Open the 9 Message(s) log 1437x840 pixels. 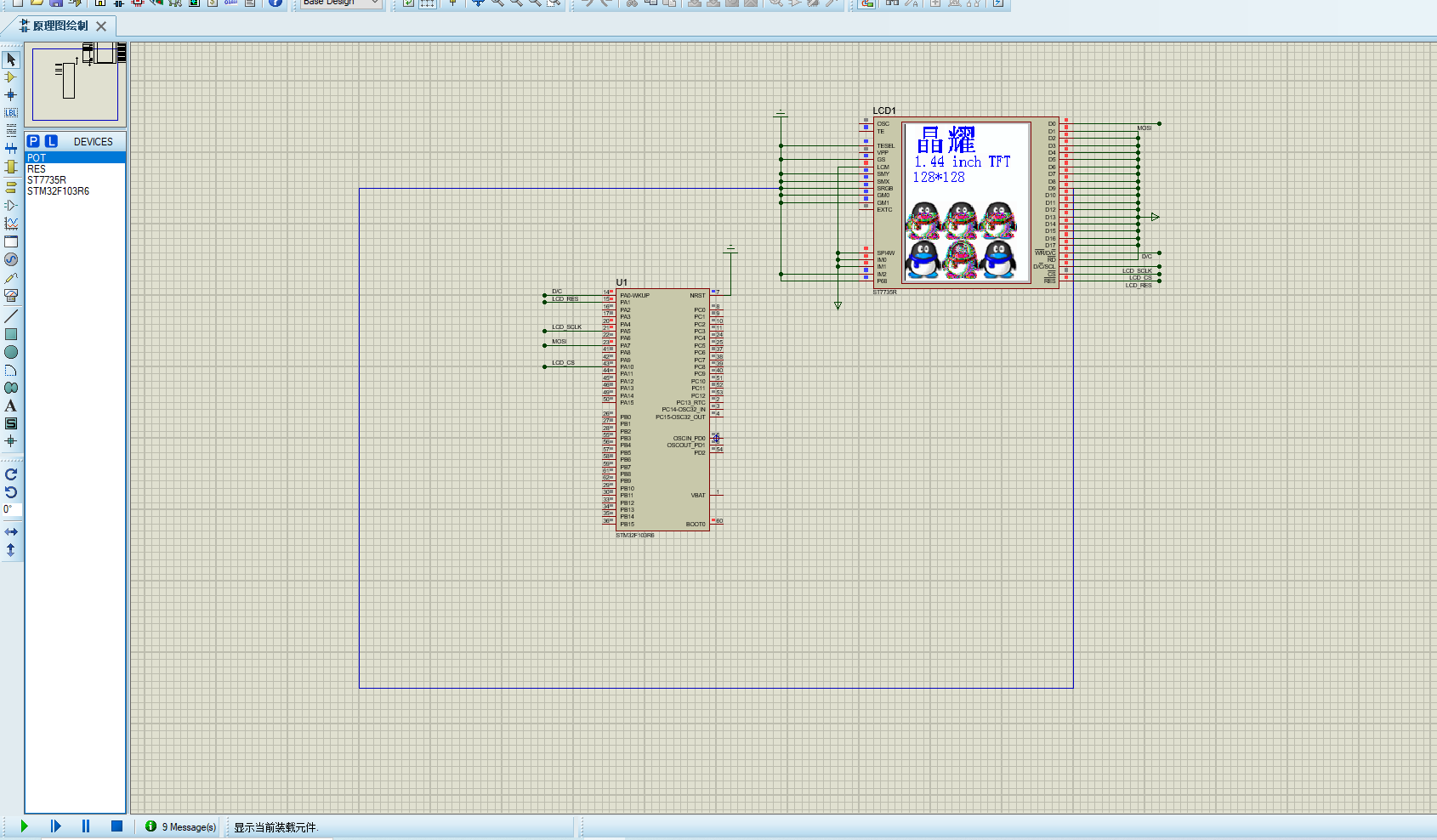tap(181, 826)
